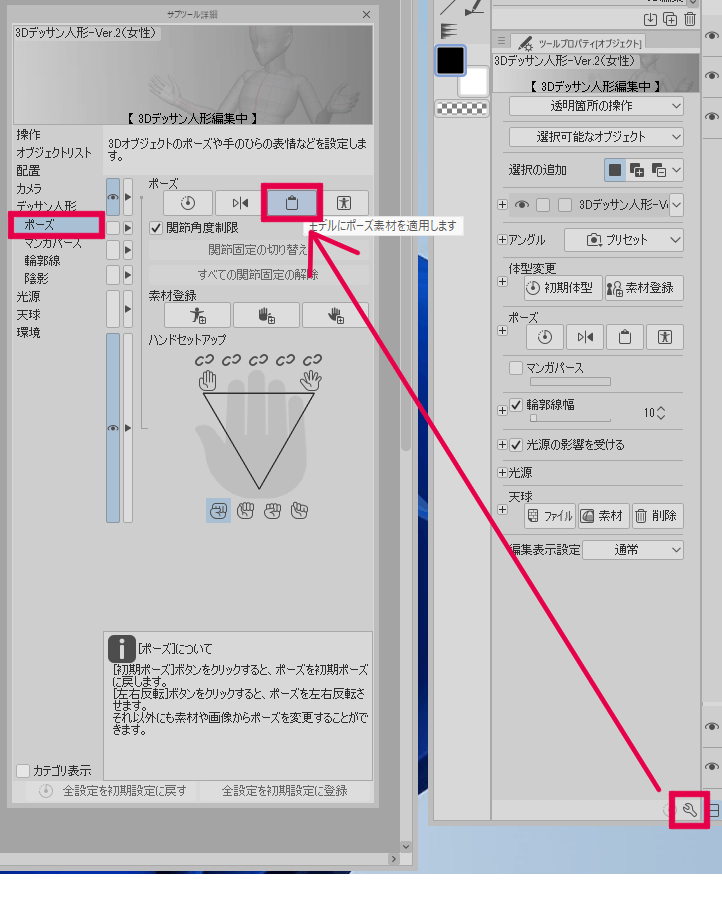
Task: Select 天球 category in list
Action: click(x=28, y=315)
